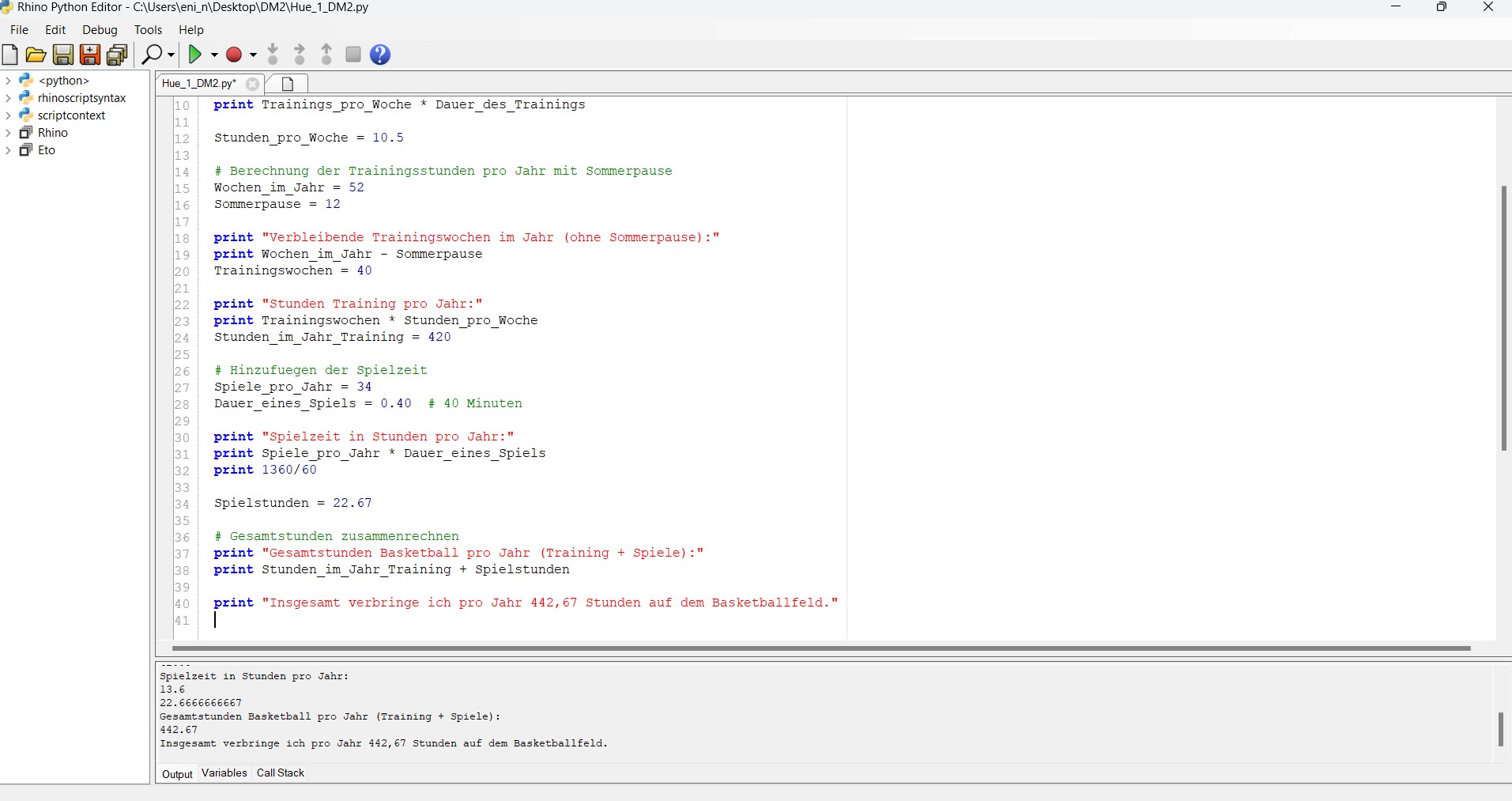
Task: Stop the running script
Action: tap(353, 55)
